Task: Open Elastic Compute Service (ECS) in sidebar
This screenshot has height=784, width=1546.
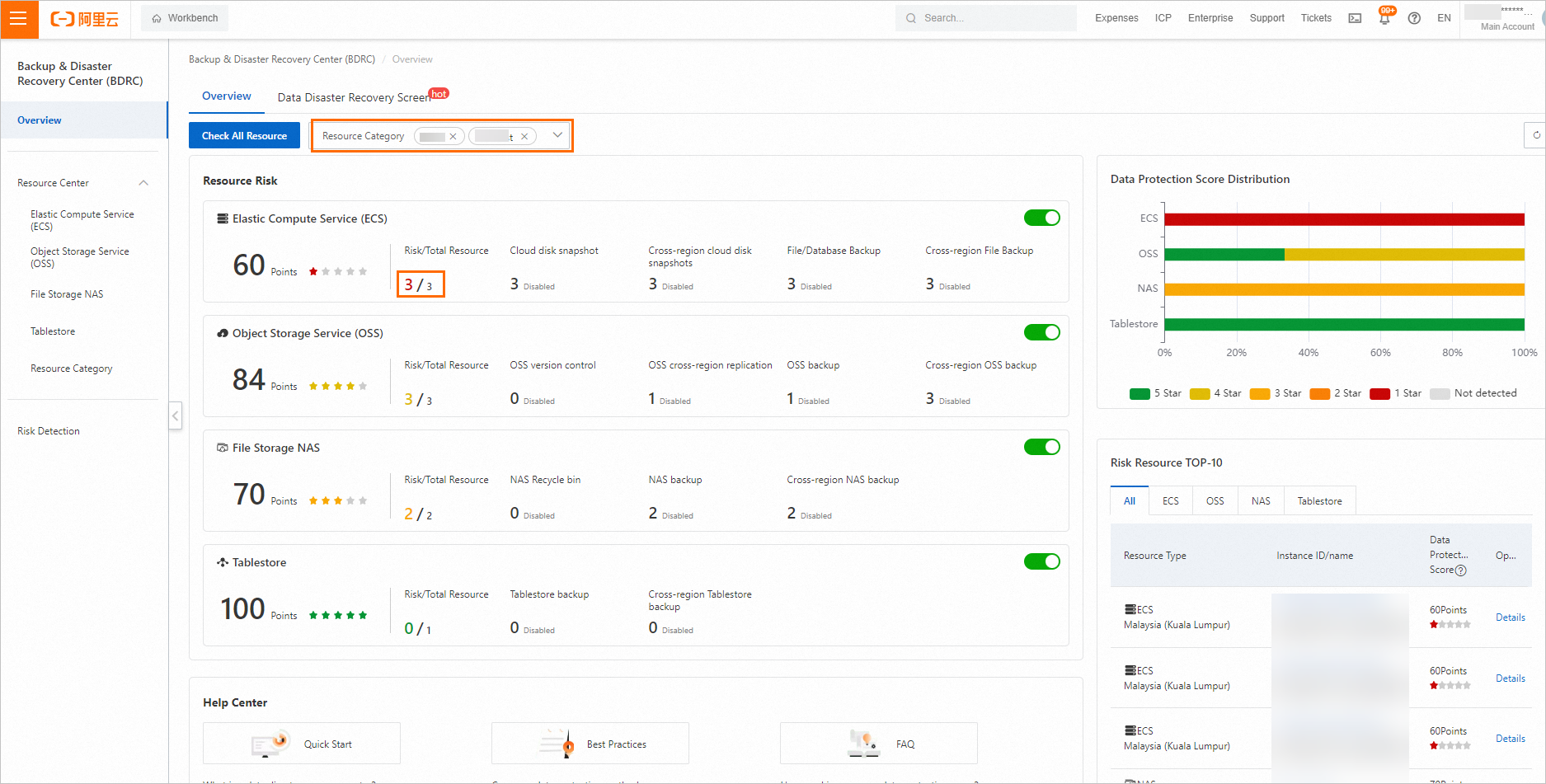Action: pyautogui.click(x=82, y=220)
